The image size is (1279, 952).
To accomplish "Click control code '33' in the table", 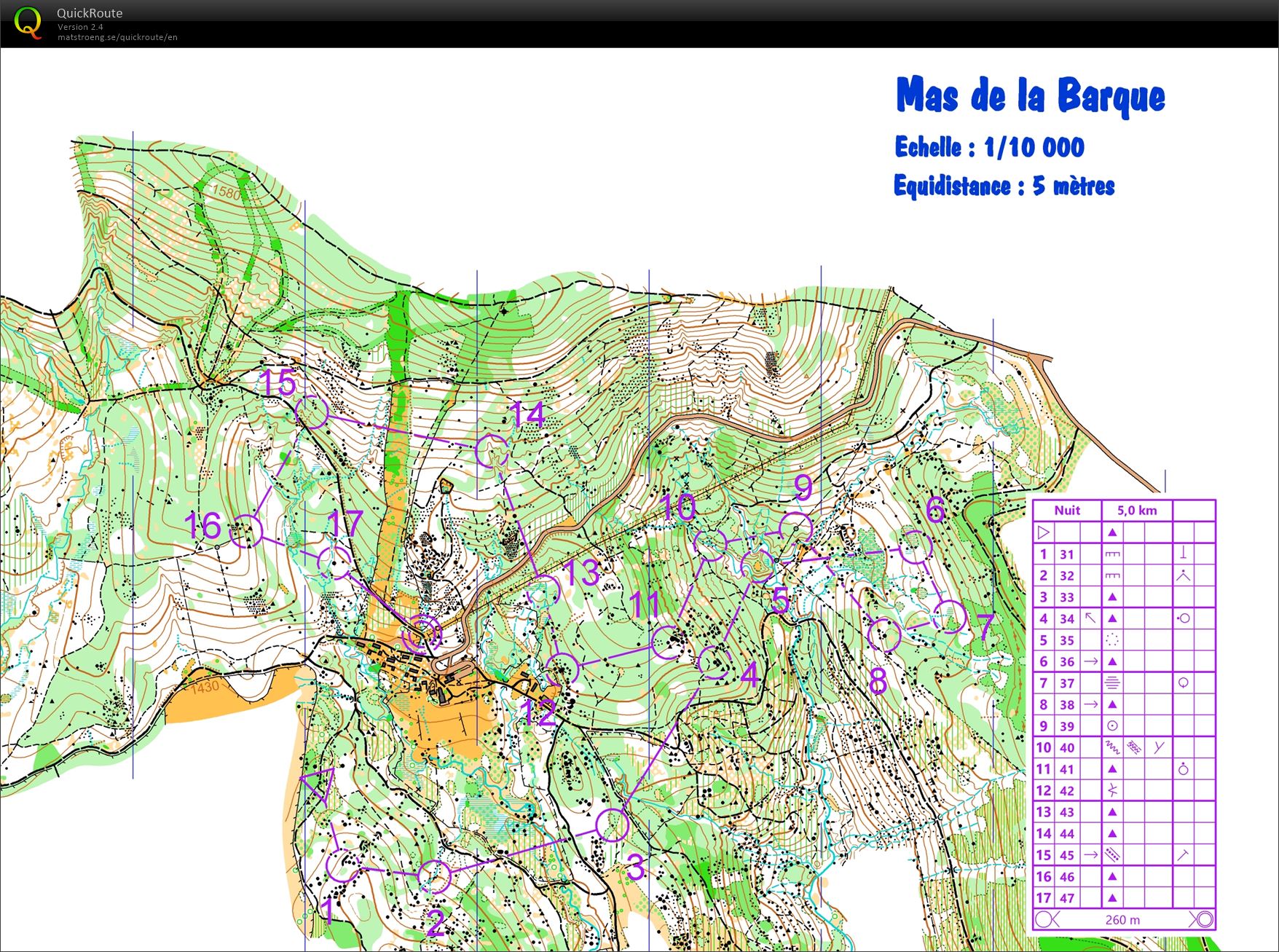I will click(1067, 597).
